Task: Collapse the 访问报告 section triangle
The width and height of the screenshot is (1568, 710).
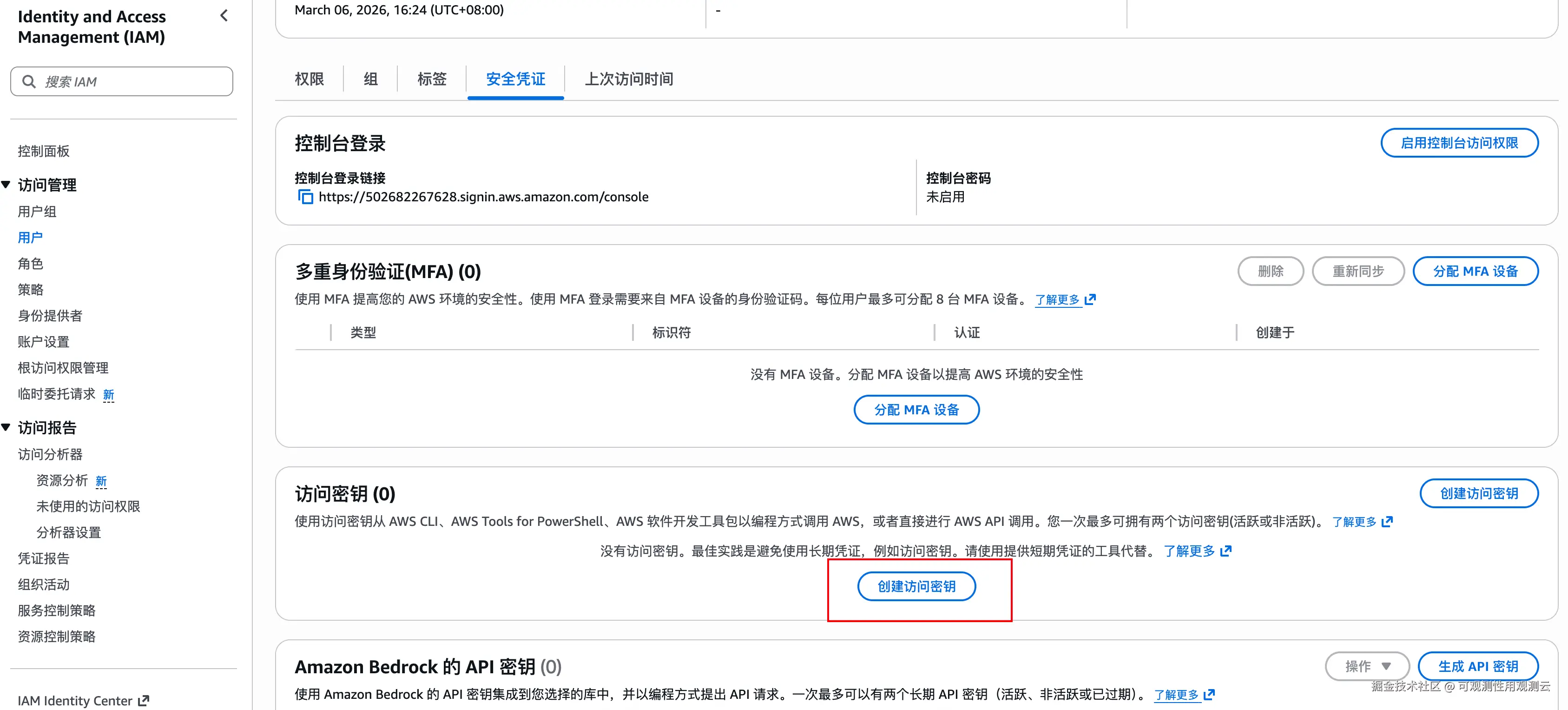Action: click(x=6, y=427)
